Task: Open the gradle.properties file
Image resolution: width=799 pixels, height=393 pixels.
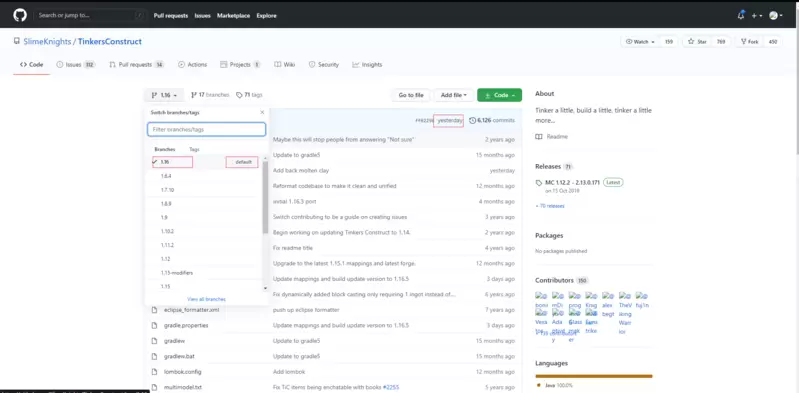Action: click(186, 325)
